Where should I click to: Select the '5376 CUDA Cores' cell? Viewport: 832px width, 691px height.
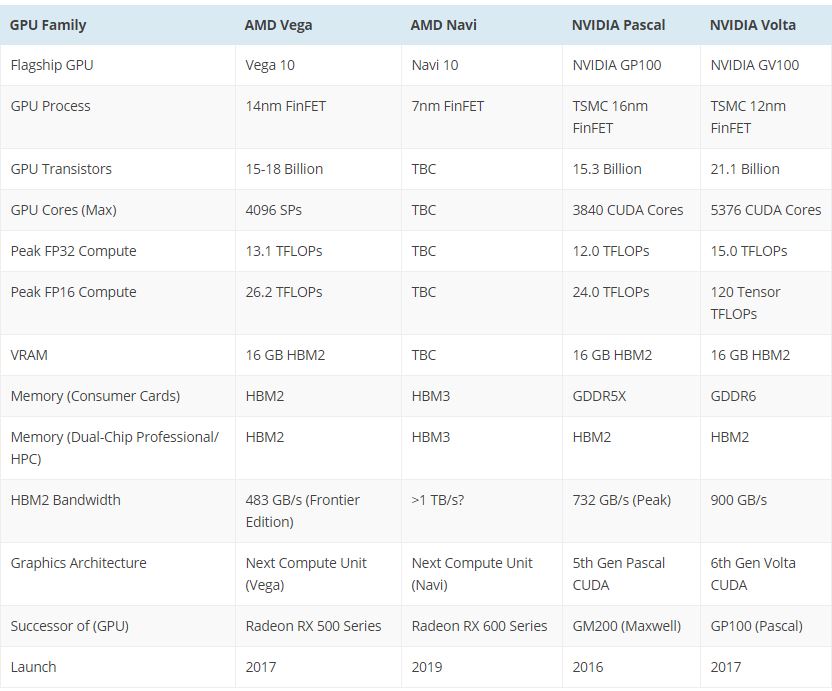(x=765, y=210)
